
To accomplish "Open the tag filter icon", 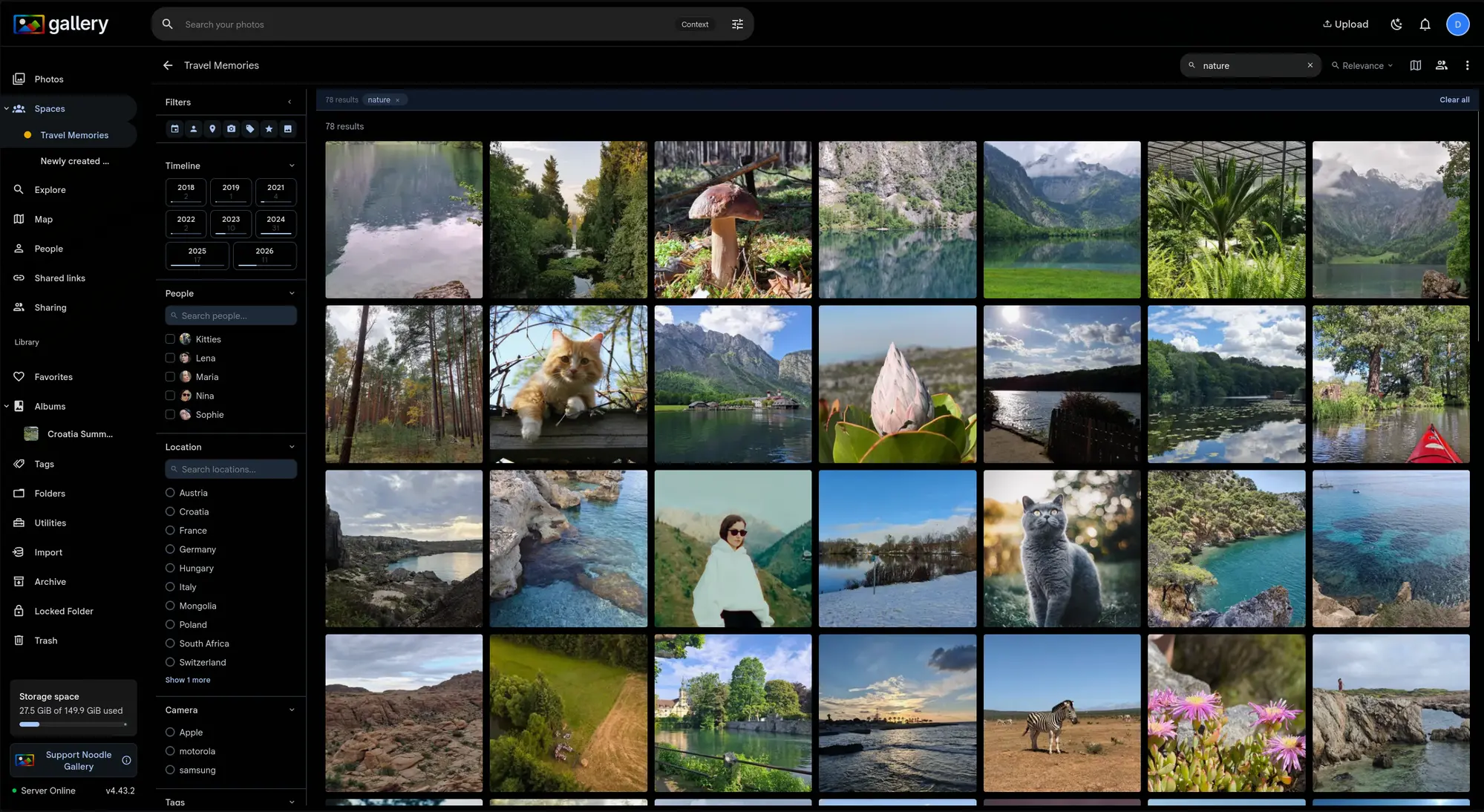I will click(250, 128).
